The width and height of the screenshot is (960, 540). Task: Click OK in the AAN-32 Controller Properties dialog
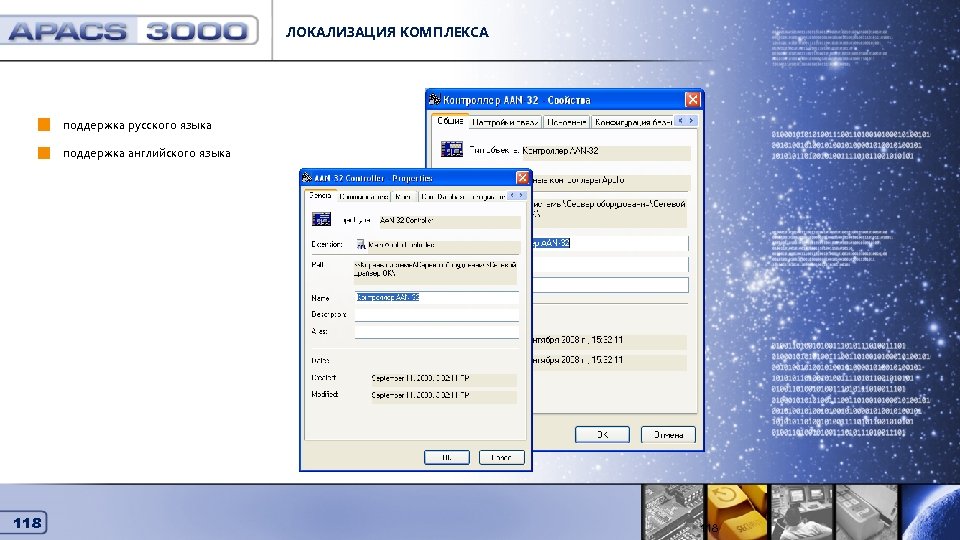coord(447,457)
